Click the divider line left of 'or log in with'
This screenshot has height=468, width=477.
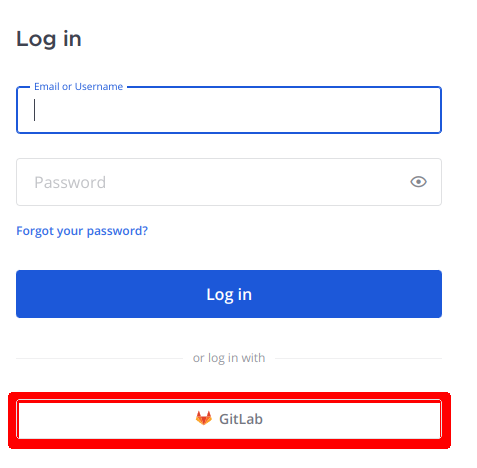pyautogui.click(x=99, y=359)
